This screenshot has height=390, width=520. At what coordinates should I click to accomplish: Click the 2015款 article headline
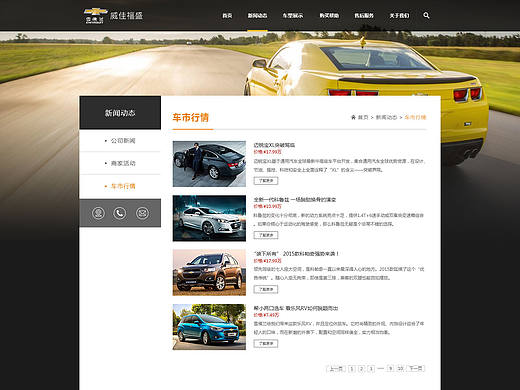click(x=296, y=254)
